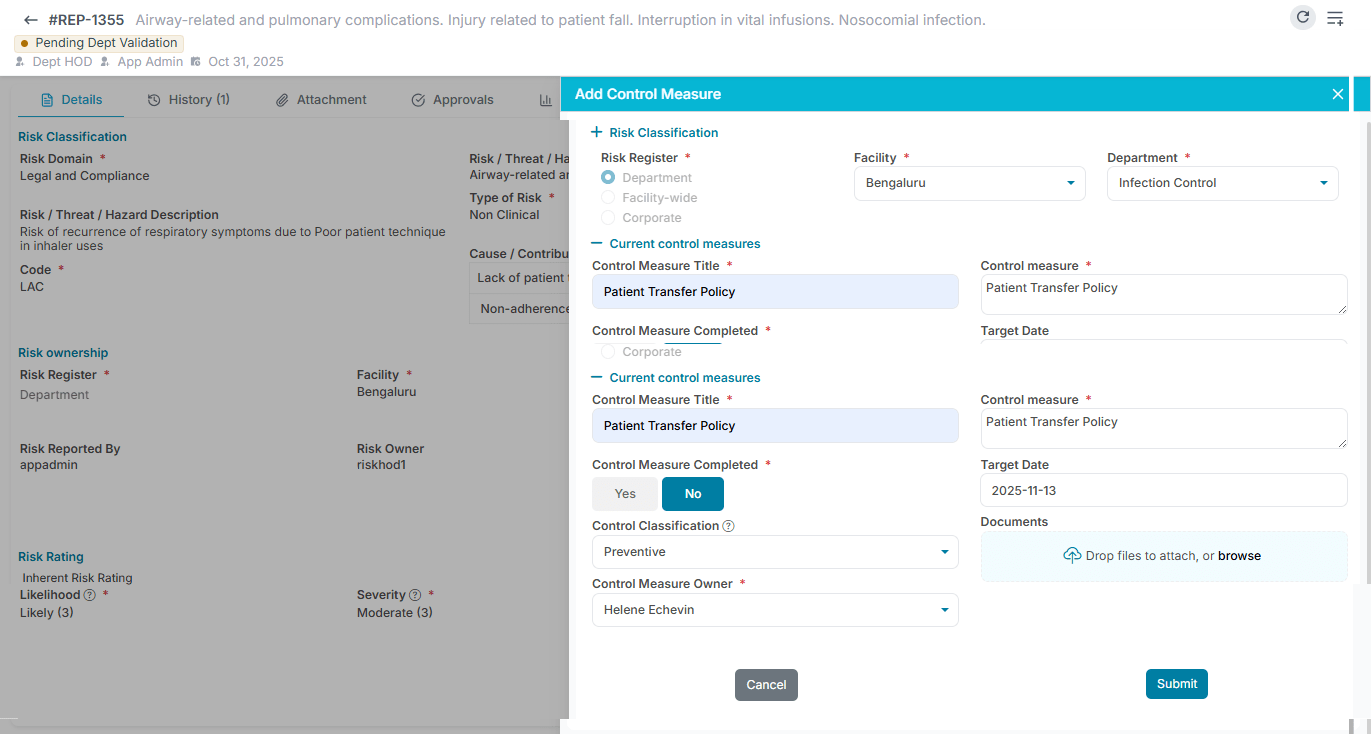Click the browse link to attach files
The image size is (1371, 734).
coord(1240,555)
